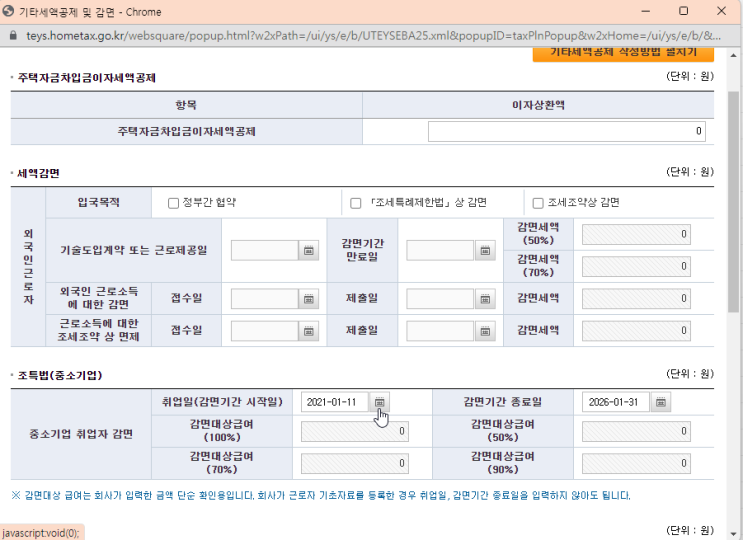This screenshot has height=540, width=743.
Task: Check the 정부간 협약 checkbox
Action: pyautogui.click(x=173, y=203)
